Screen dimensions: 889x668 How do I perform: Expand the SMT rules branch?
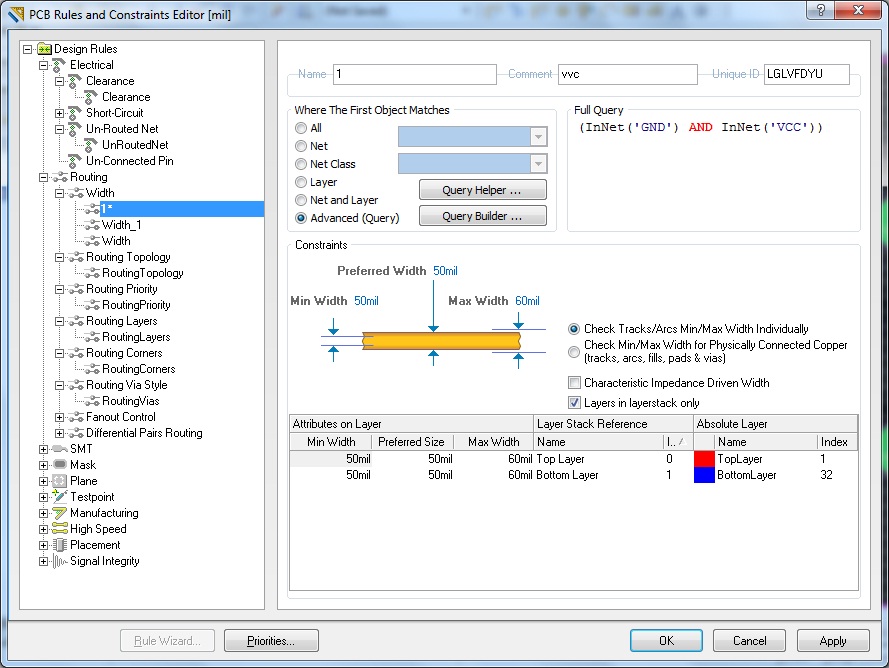(44, 449)
